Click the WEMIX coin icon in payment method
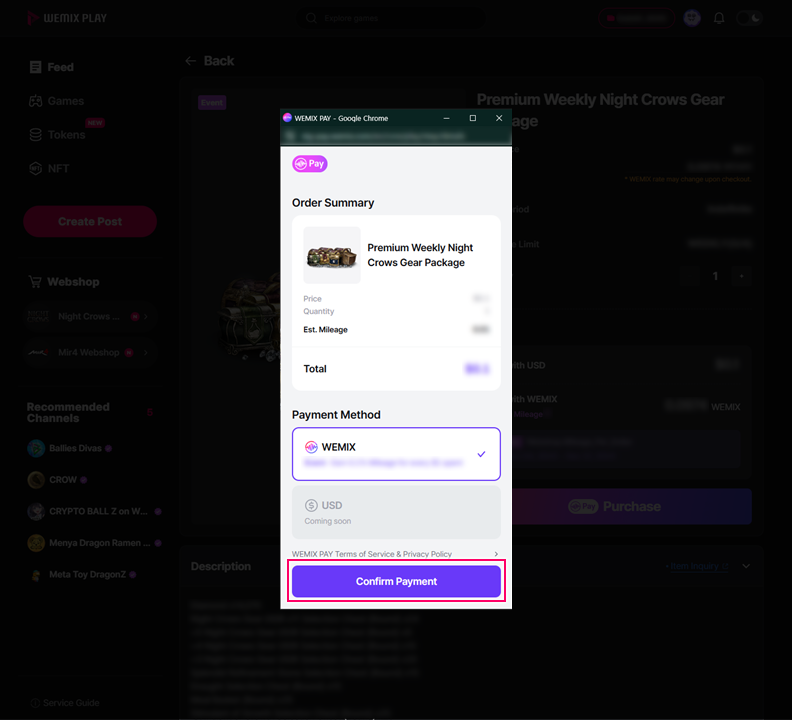792x720 pixels. pyautogui.click(x=311, y=447)
